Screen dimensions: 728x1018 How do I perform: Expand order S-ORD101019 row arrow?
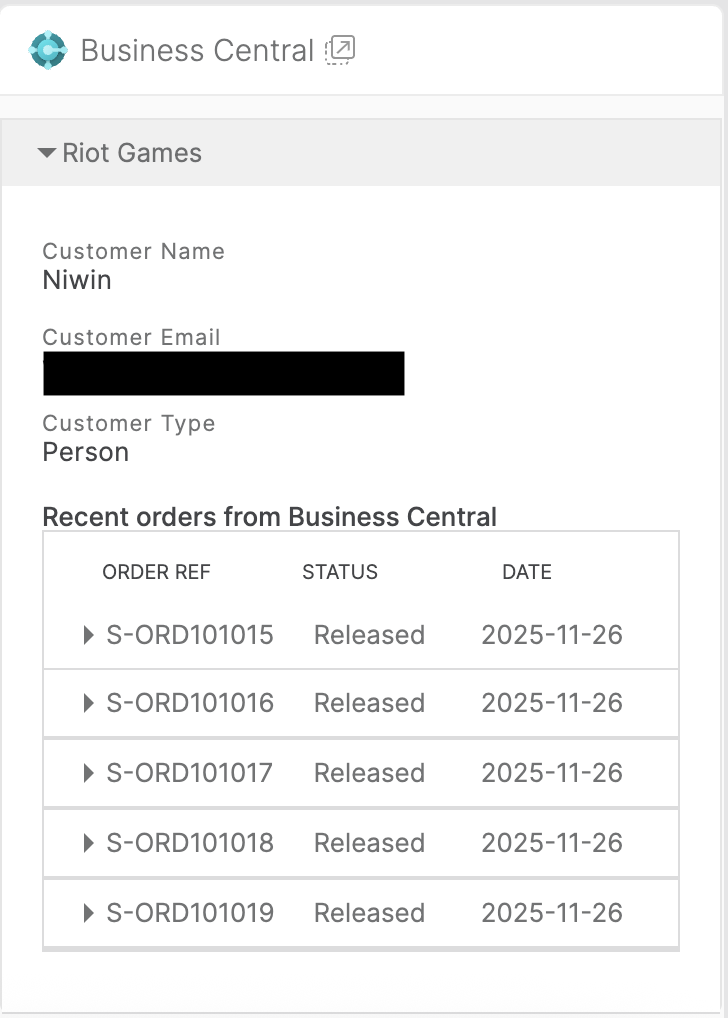(x=89, y=913)
